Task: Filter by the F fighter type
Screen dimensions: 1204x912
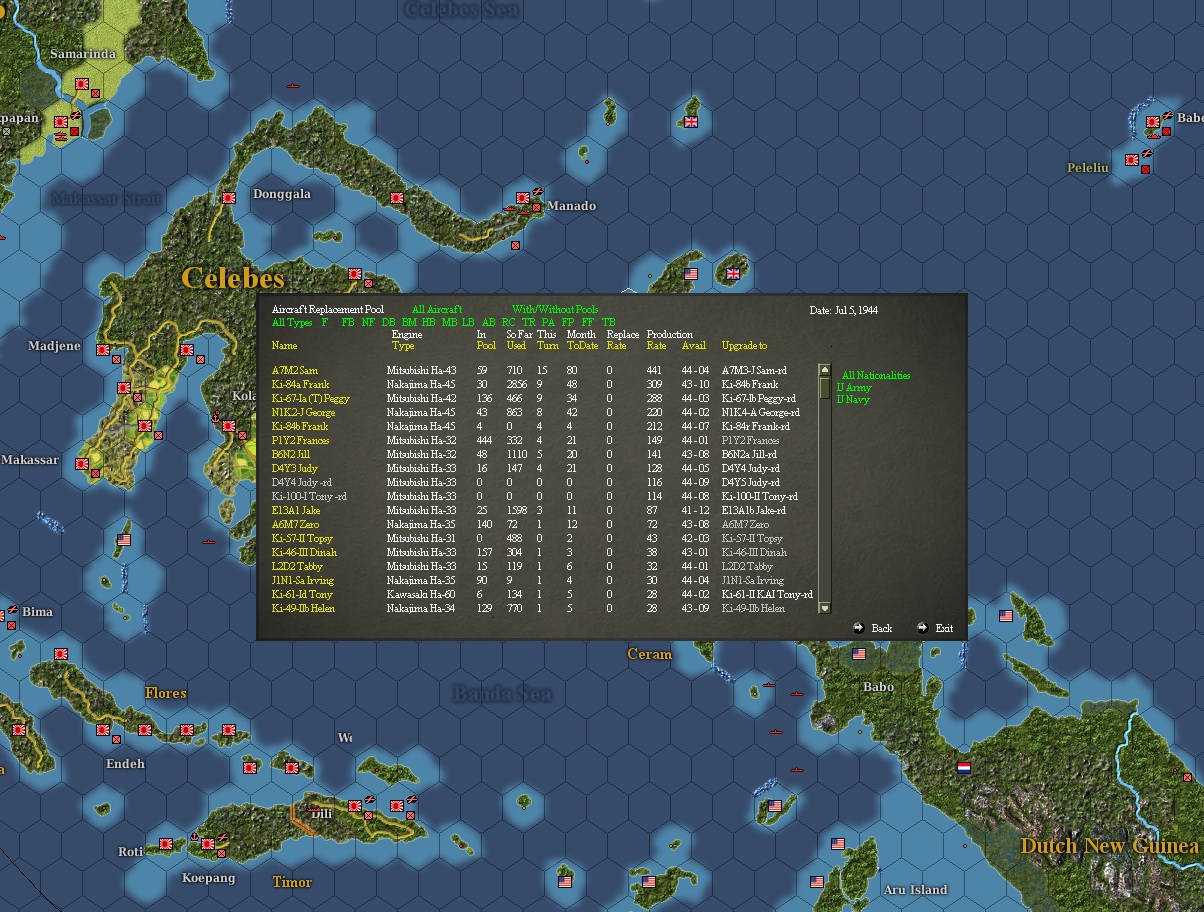Action: point(324,323)
